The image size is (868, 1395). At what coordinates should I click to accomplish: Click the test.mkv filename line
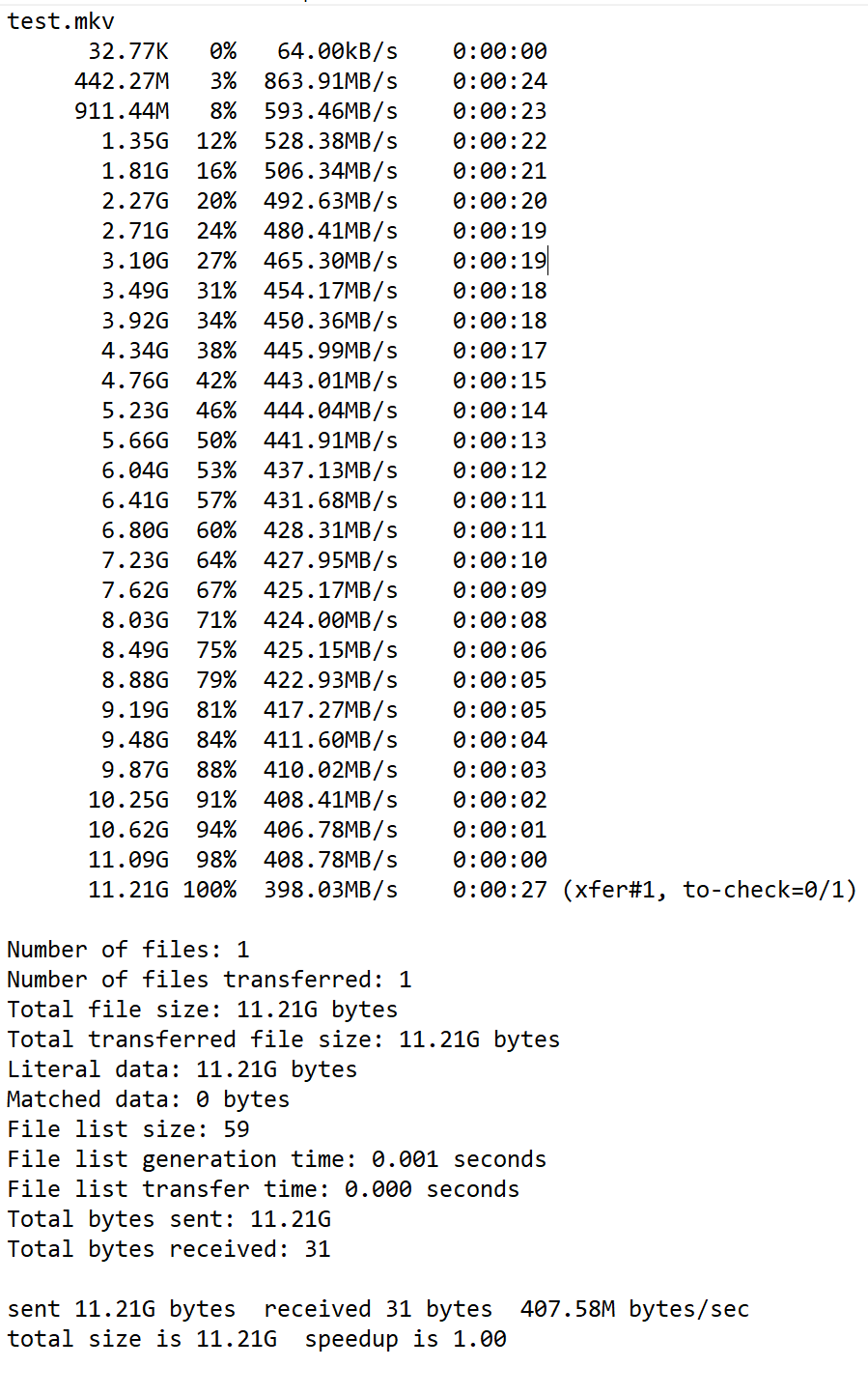pyautogui.click(x=61, y=21)
